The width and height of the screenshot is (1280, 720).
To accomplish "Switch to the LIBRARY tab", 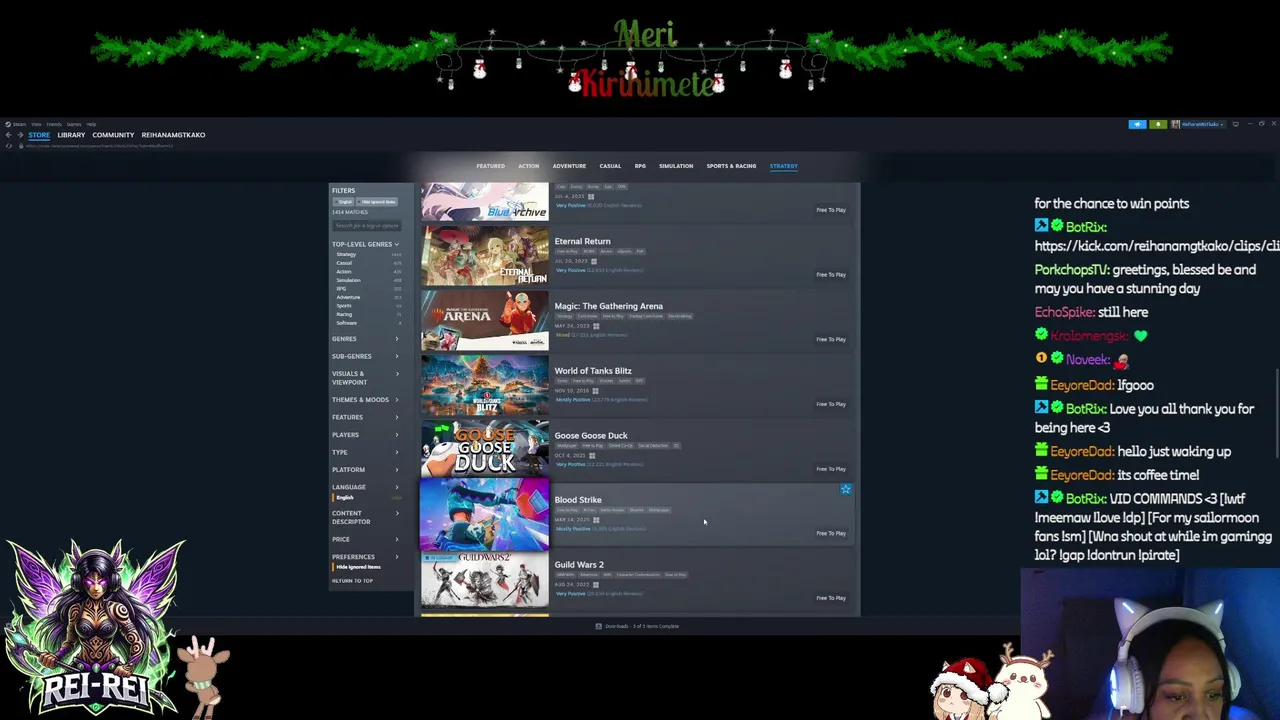I will 71,135.
